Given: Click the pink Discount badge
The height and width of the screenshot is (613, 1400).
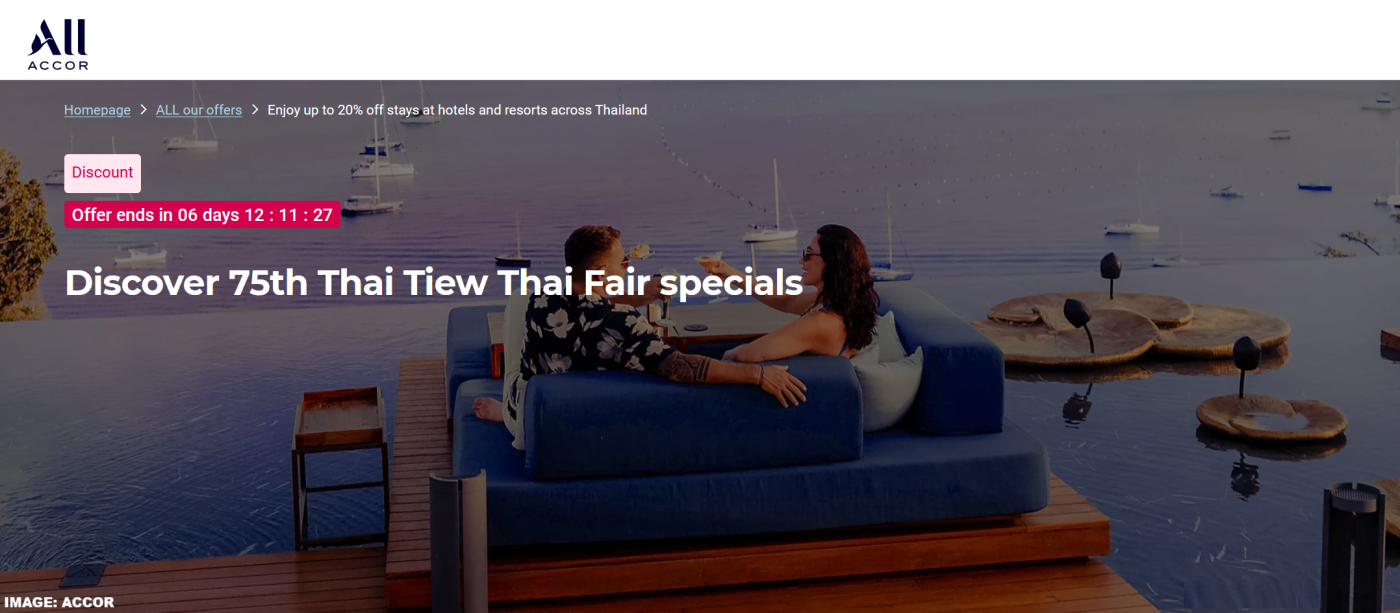Looking at the screenshot, I should click(x=102, y=173).
